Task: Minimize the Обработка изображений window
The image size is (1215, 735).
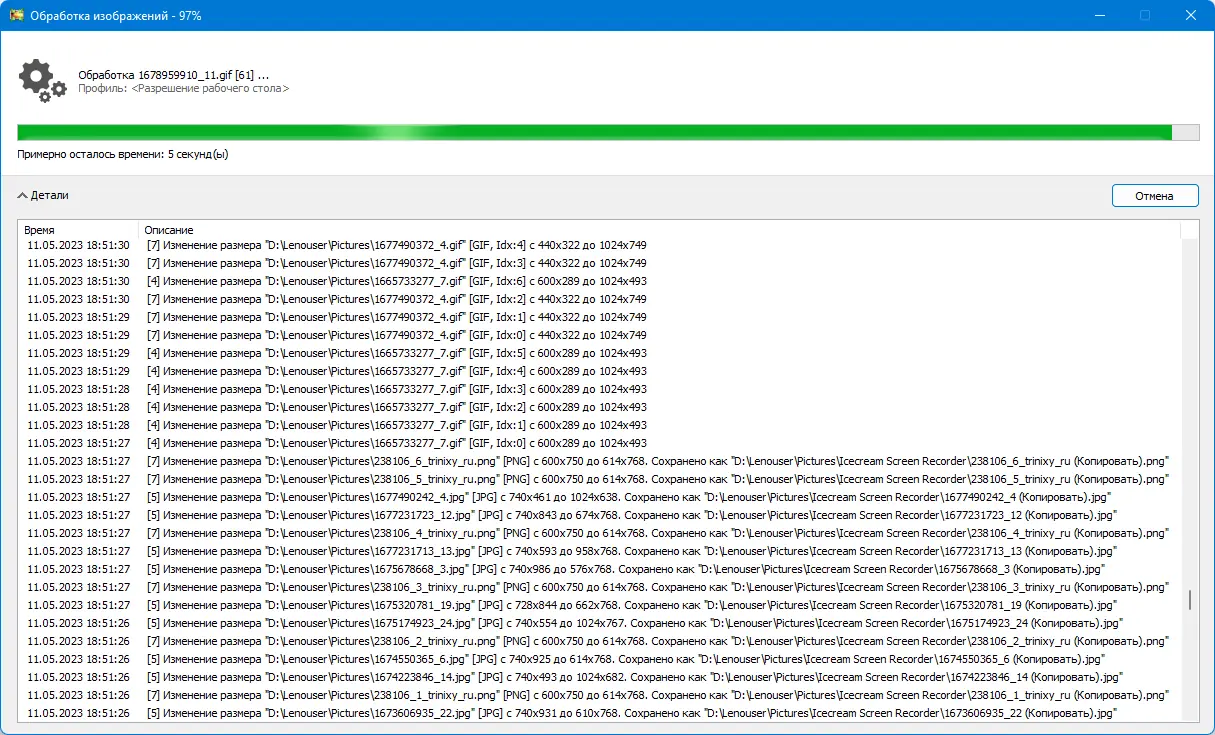Action: tap(1099, 16)
